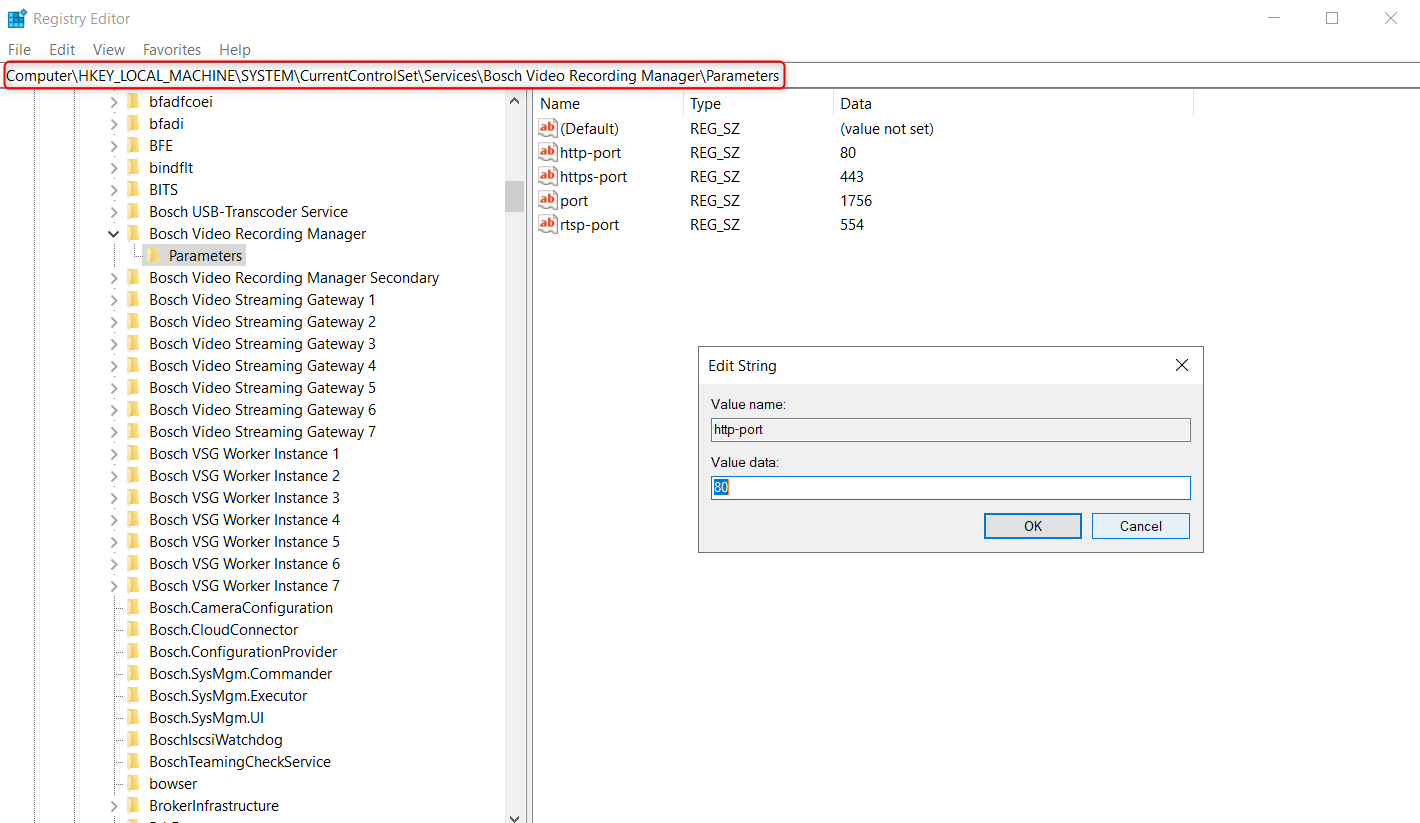Select the Bosch.ConfigurationProvider key
This screenshot has width=1420, height=823.
(x=243, y=651)
